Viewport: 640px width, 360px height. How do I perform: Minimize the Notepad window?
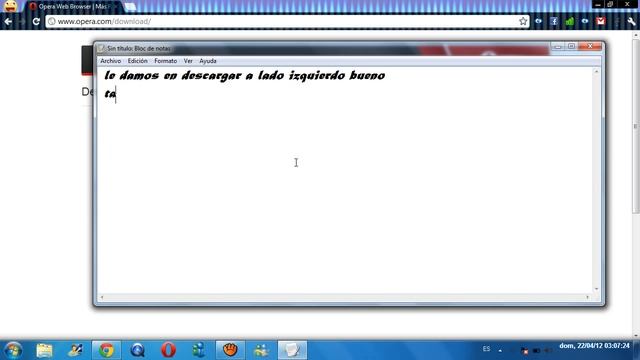[558, 47]
